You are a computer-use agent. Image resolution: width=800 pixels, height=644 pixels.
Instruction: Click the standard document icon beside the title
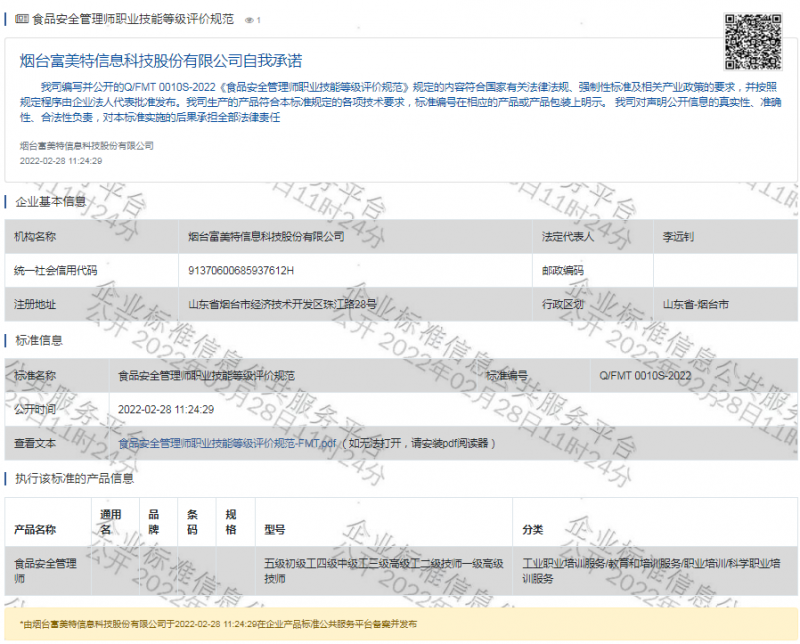pos(21,19)
